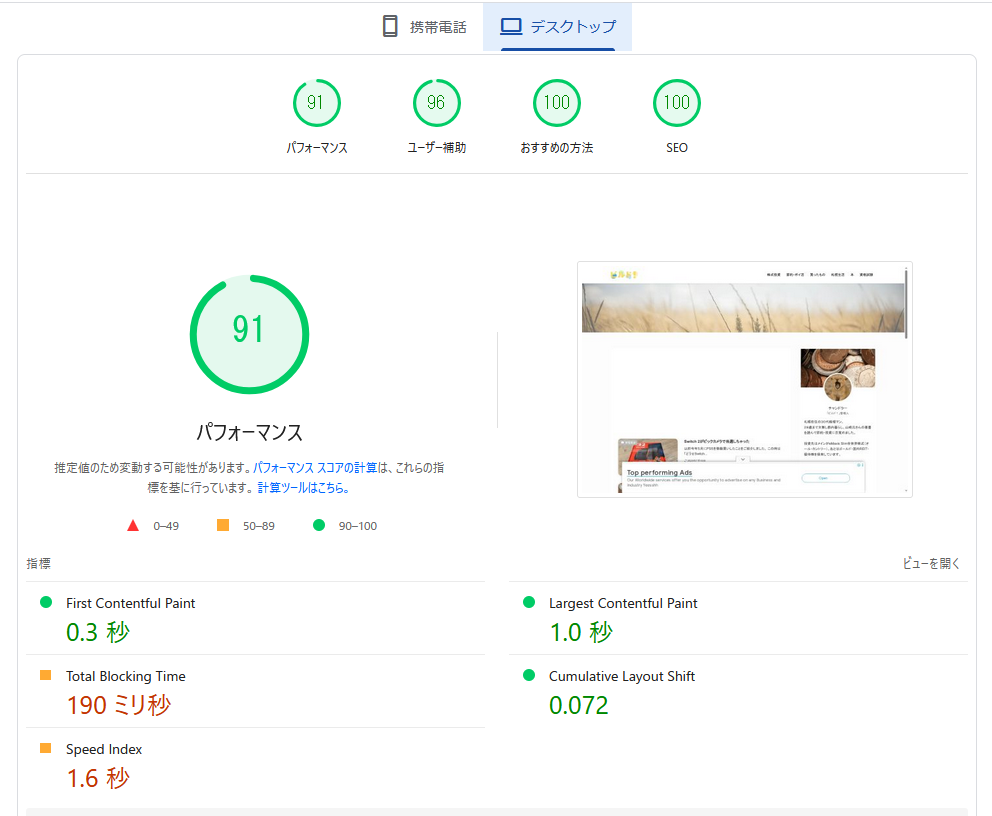Click the 1.6 秒 Speed Index value
Image resolution: width=992 pixels, height=816 pixels.
click(98, 778)
